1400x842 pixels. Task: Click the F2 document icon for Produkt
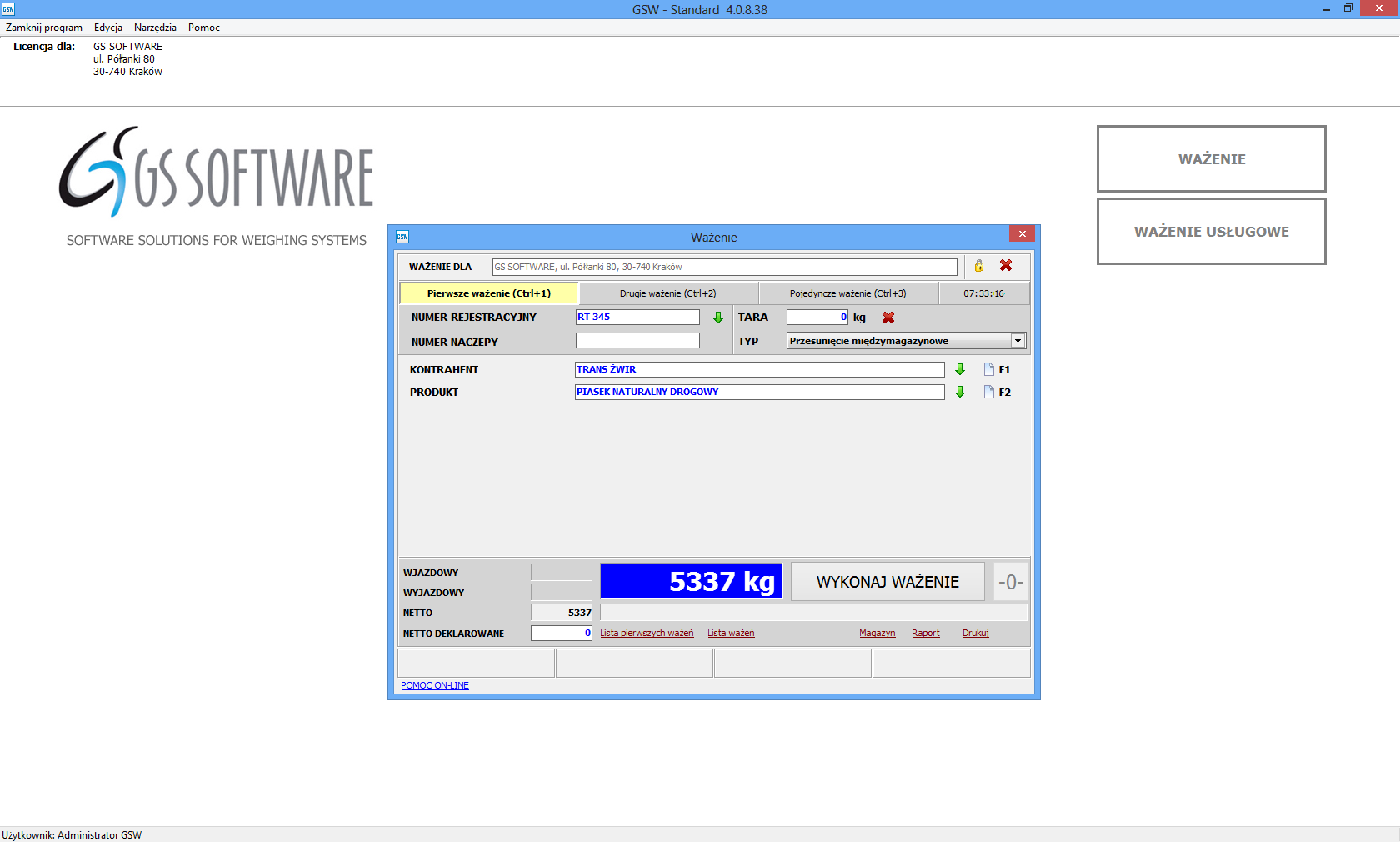pos(989,392)
